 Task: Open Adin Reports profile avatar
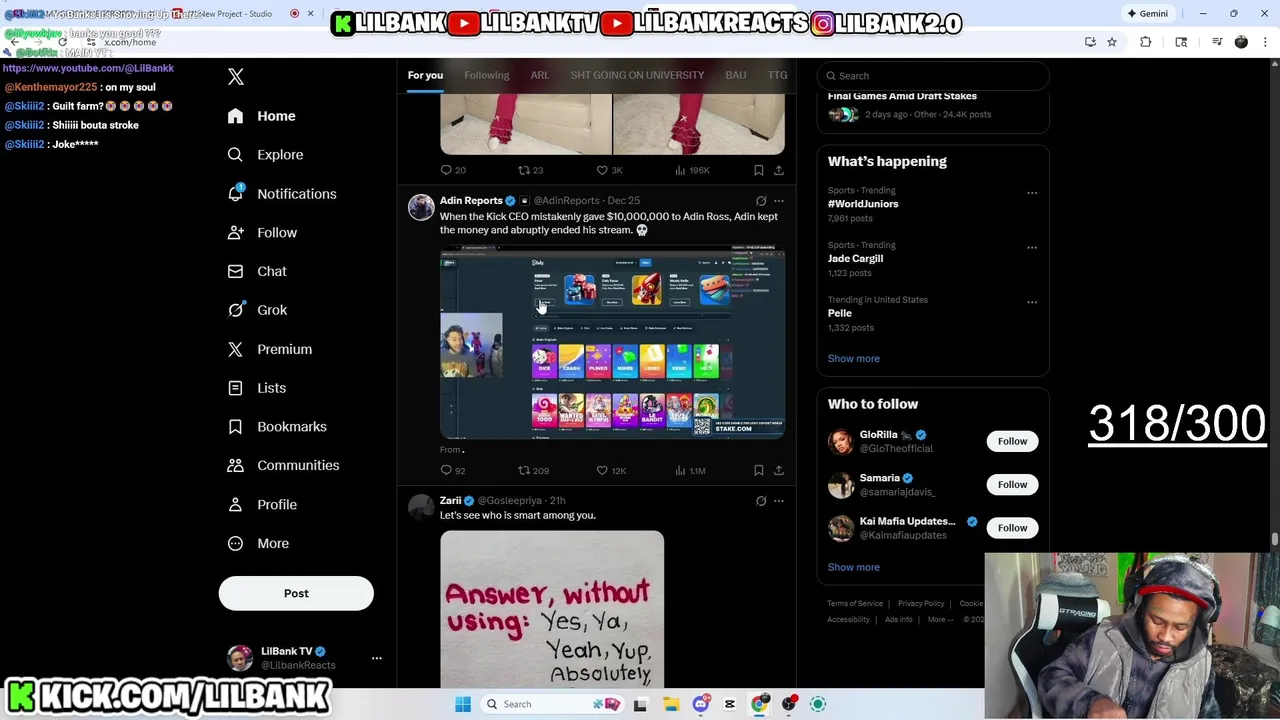[421, 207]
